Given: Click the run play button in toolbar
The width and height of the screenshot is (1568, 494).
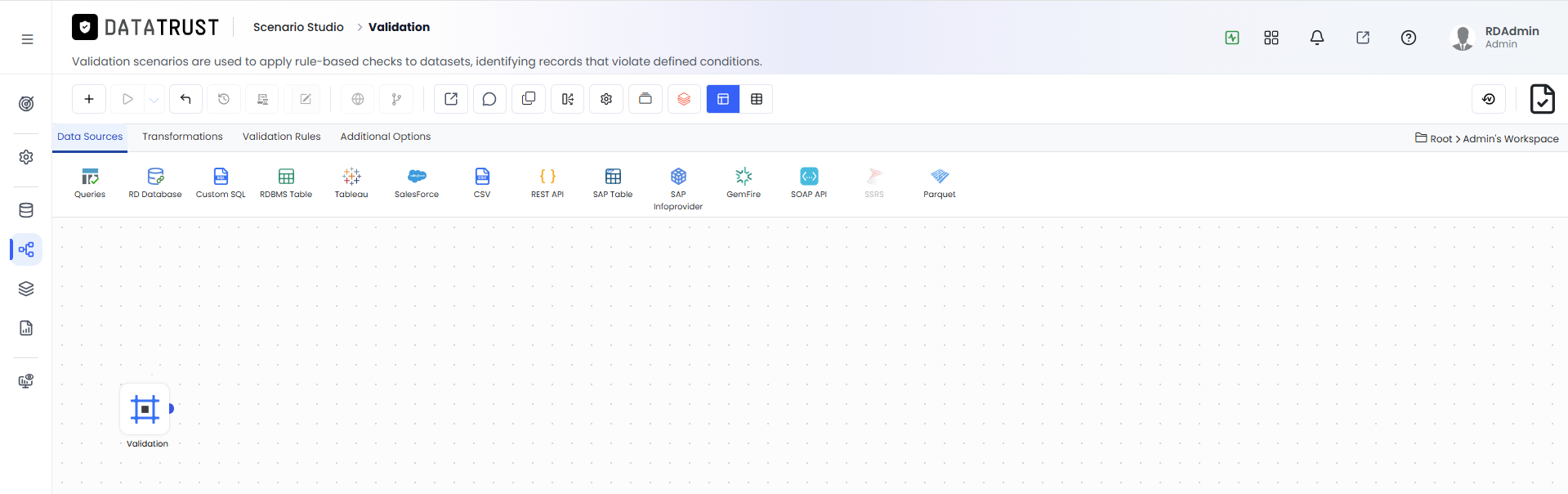Looking at the screenshot, I should point(127,99).
